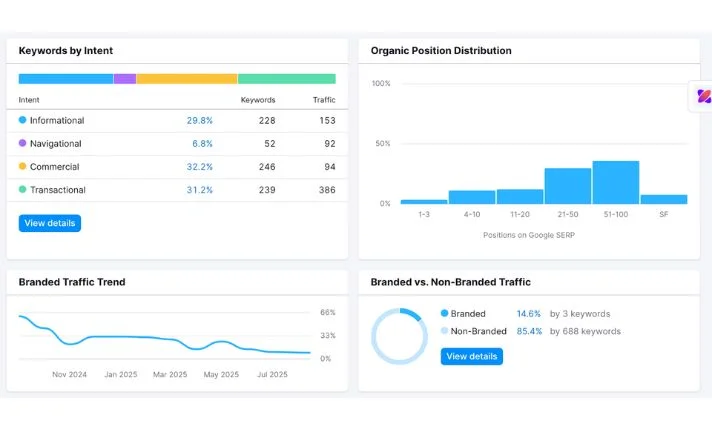Viewport: 712px width, 430px height.
Task: Click the blue Informational intent dot
Action: pyautogui.click(x=23, y=120)
